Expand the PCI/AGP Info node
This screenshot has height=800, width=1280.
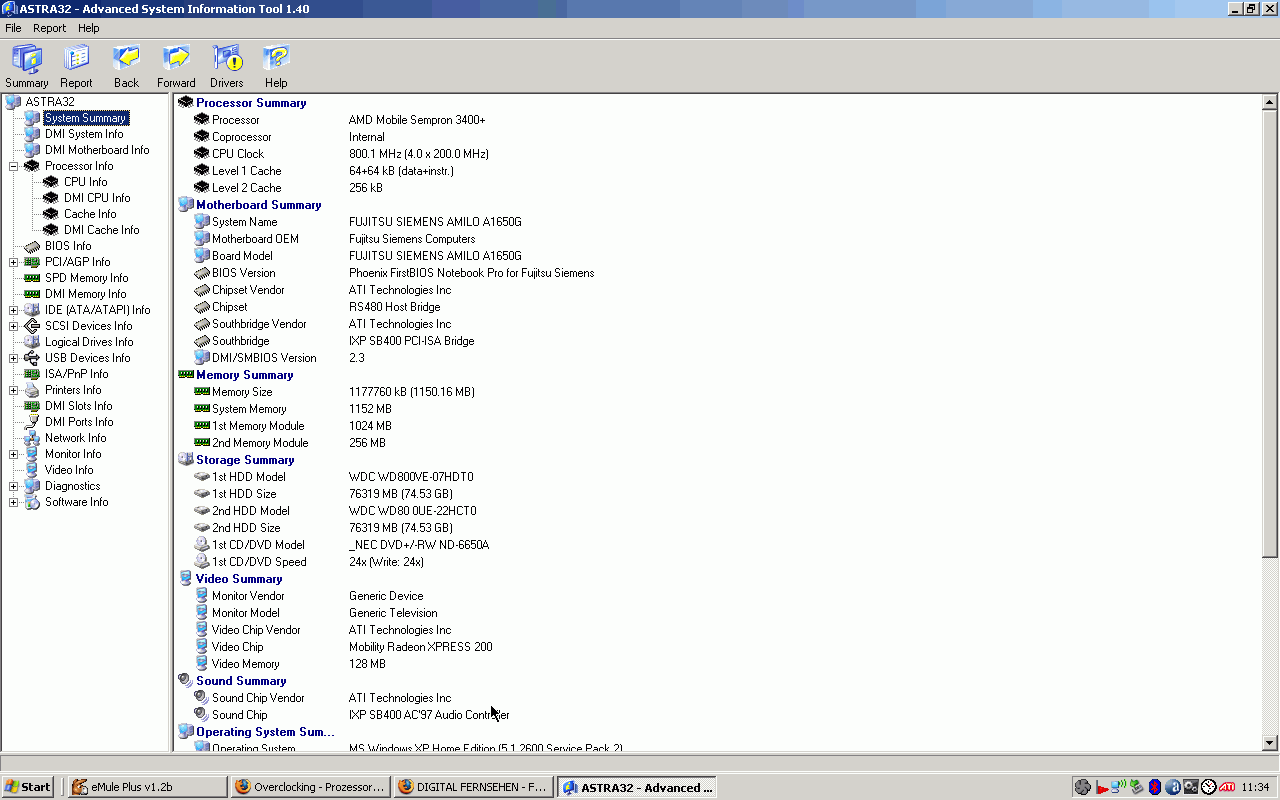tap(14, 262)
